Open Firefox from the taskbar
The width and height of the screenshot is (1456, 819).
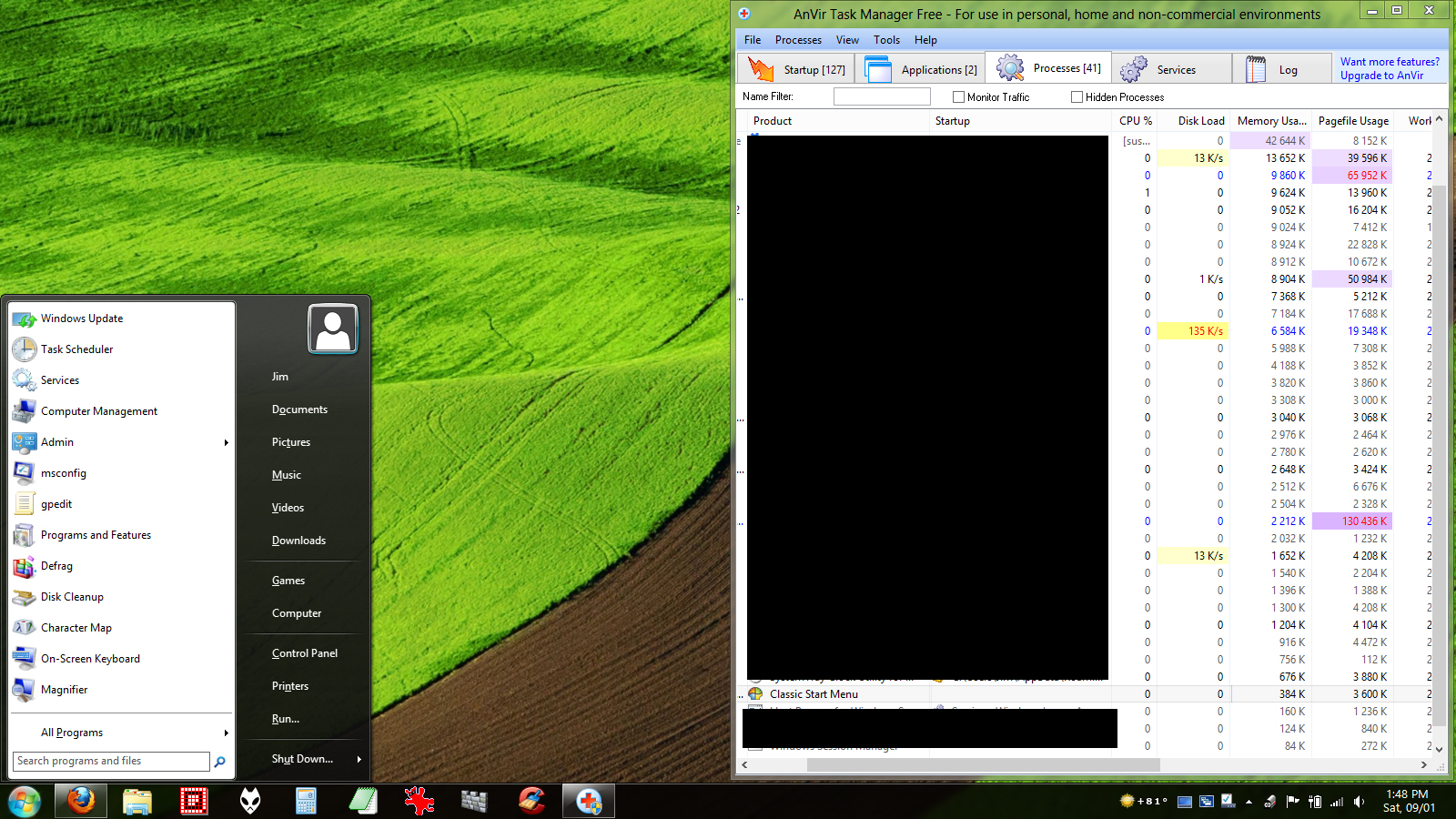[x=80, y=801]
